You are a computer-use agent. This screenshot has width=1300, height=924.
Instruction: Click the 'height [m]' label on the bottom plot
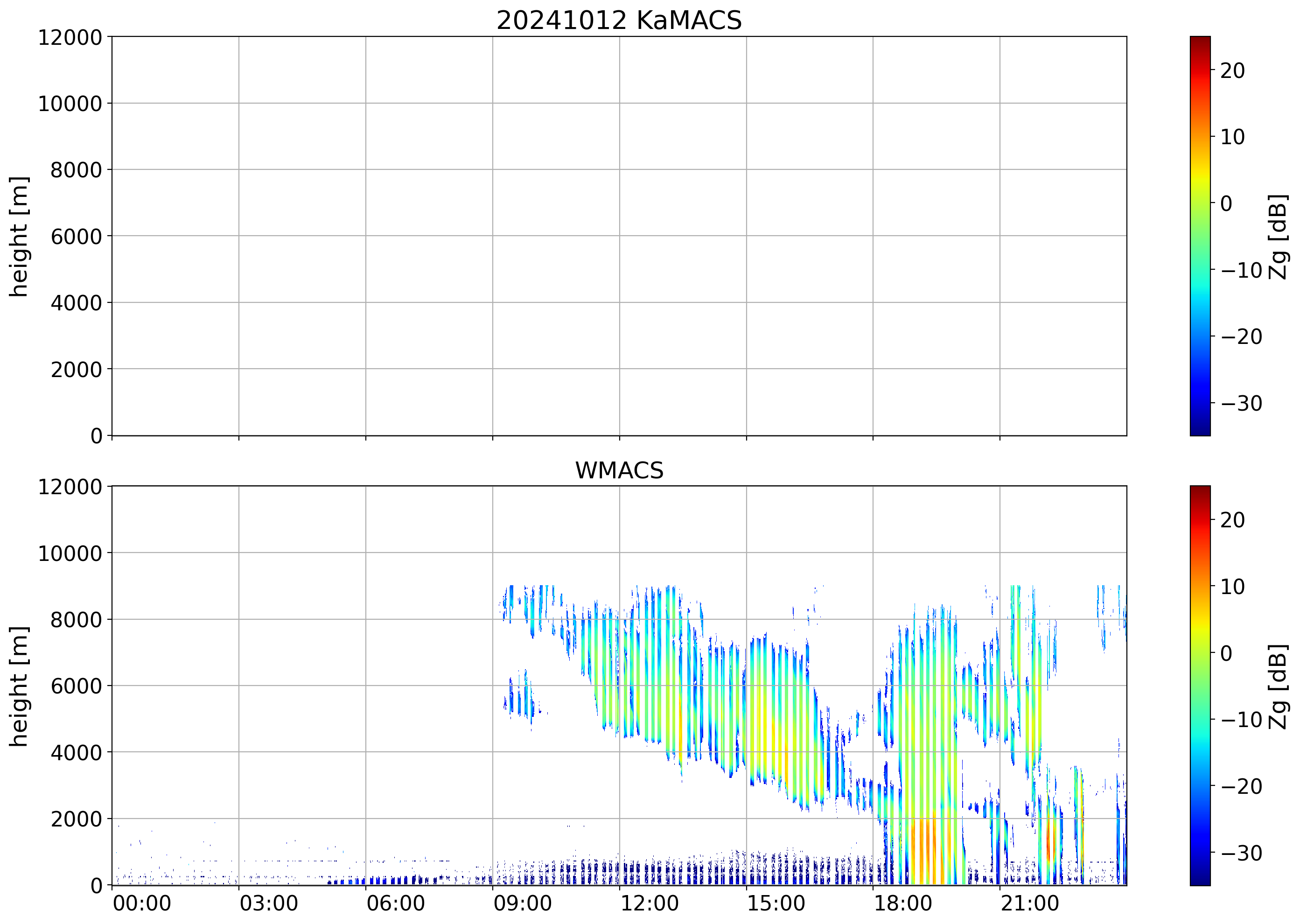coord(19,686)
